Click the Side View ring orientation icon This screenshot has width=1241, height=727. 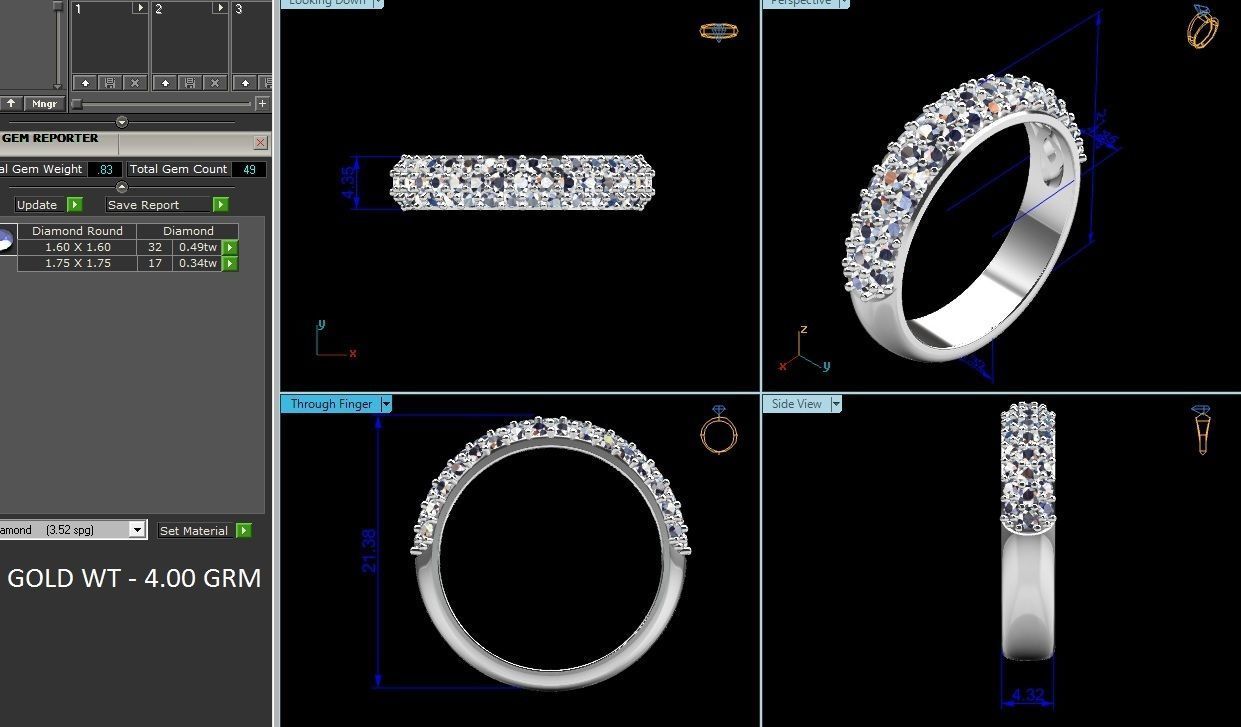click(1202, 430)
